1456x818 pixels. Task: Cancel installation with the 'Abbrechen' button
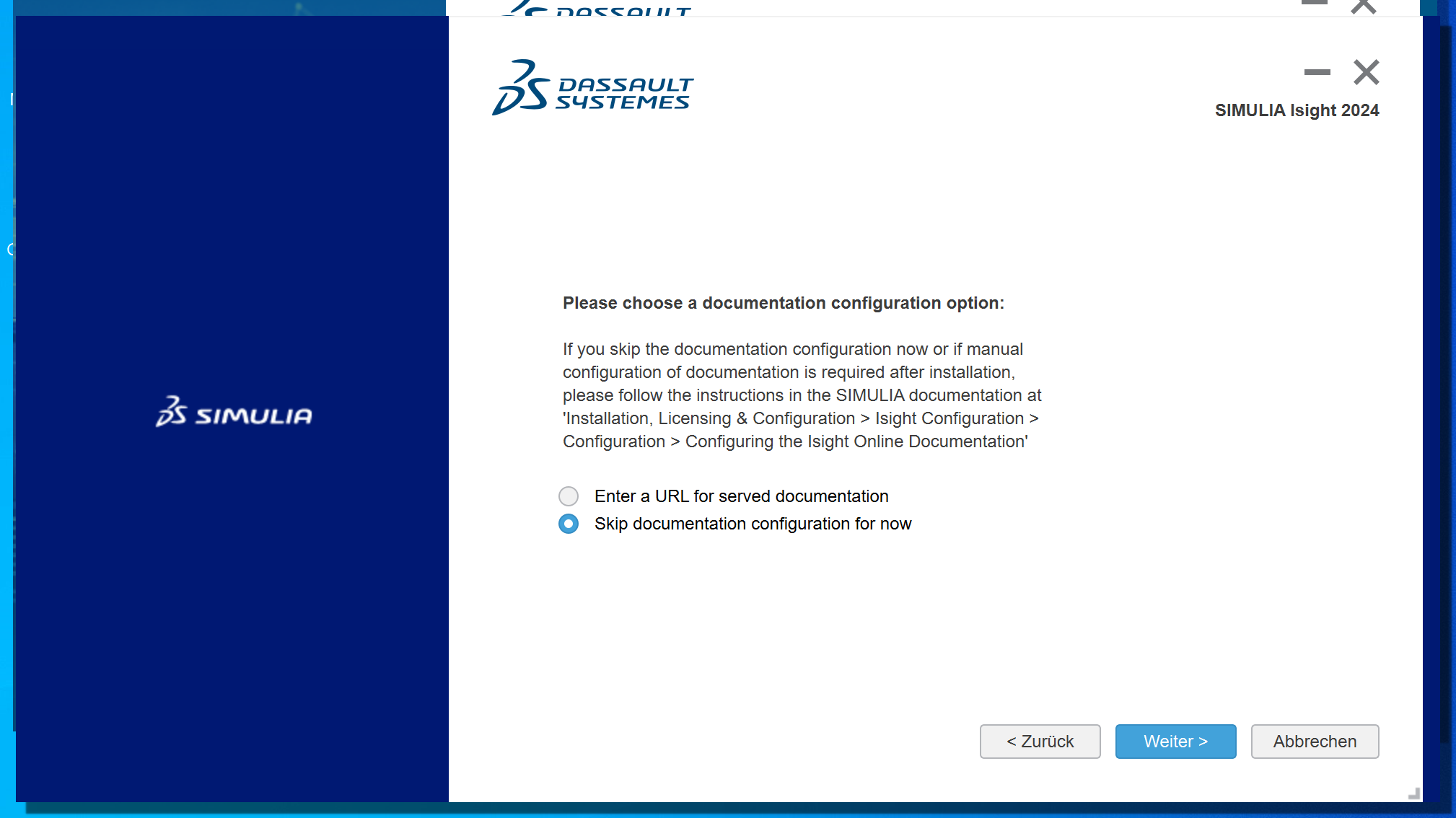coord(1315,742)
